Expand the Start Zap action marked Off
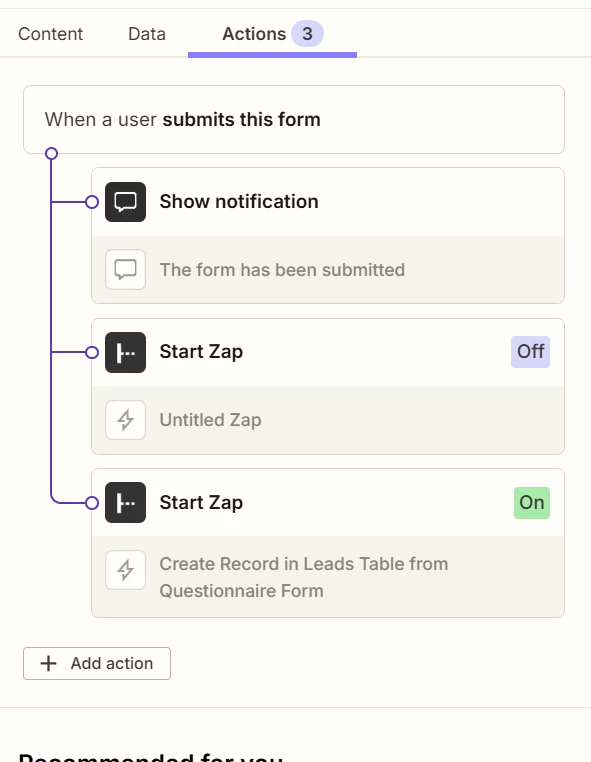This screenshot has height=762, width=591. click(328, 352)
